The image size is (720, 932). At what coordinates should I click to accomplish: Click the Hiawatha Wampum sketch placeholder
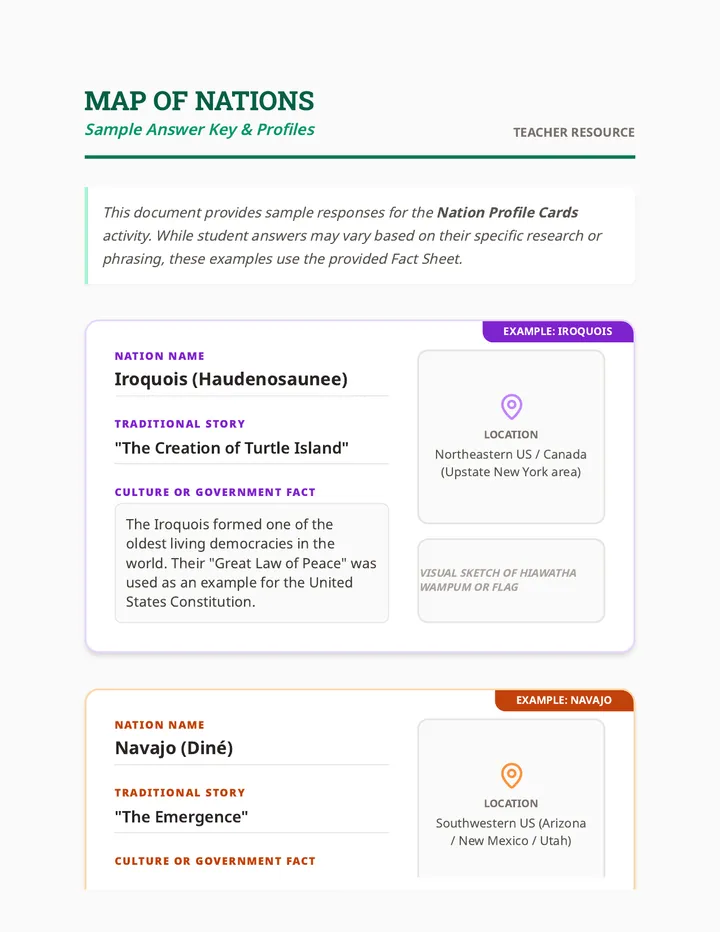coord(511,580)
